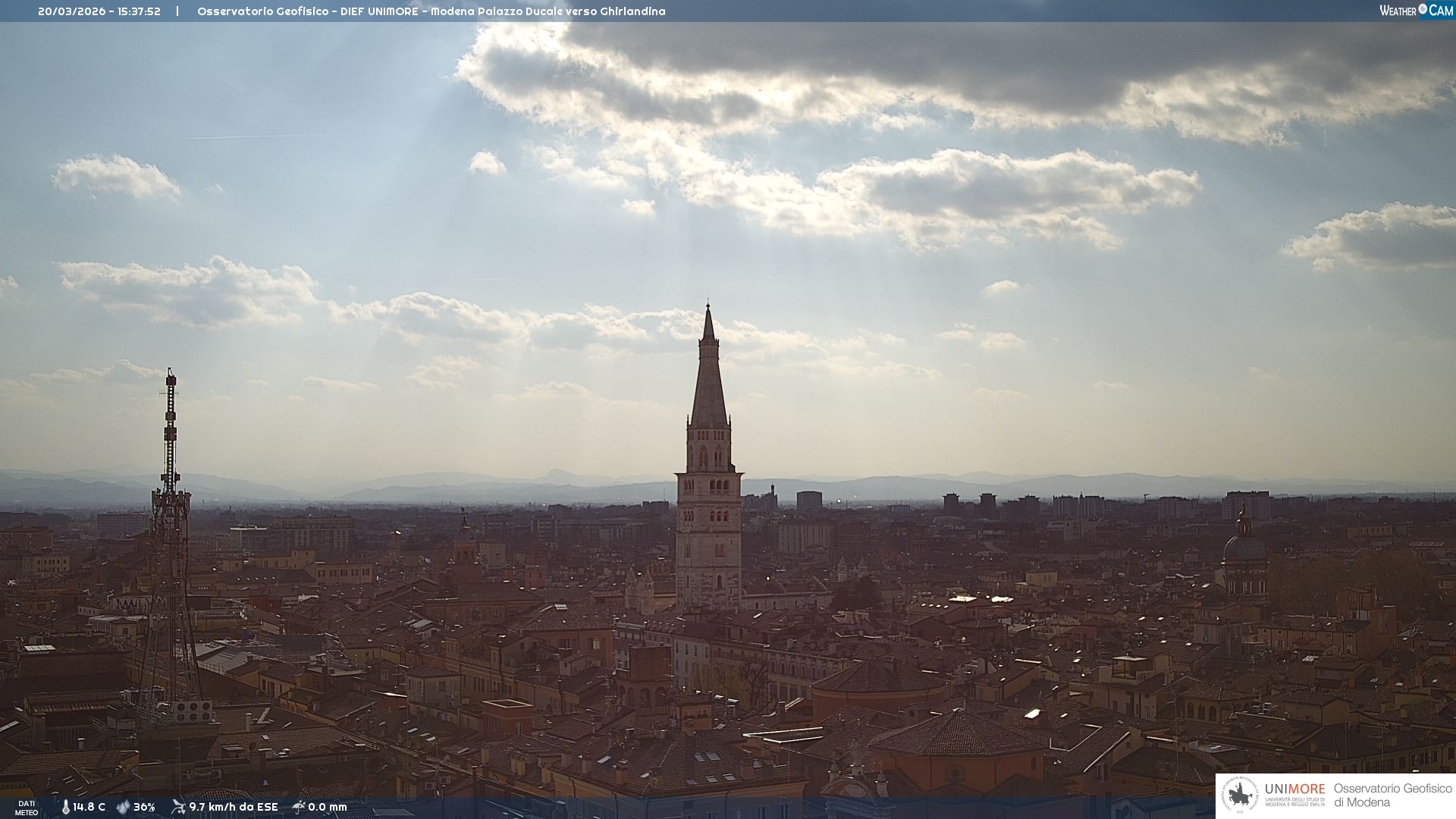Click the 15:37:52 time stamp
Viewport: 1456px width, 819px height.
(139, 11)
